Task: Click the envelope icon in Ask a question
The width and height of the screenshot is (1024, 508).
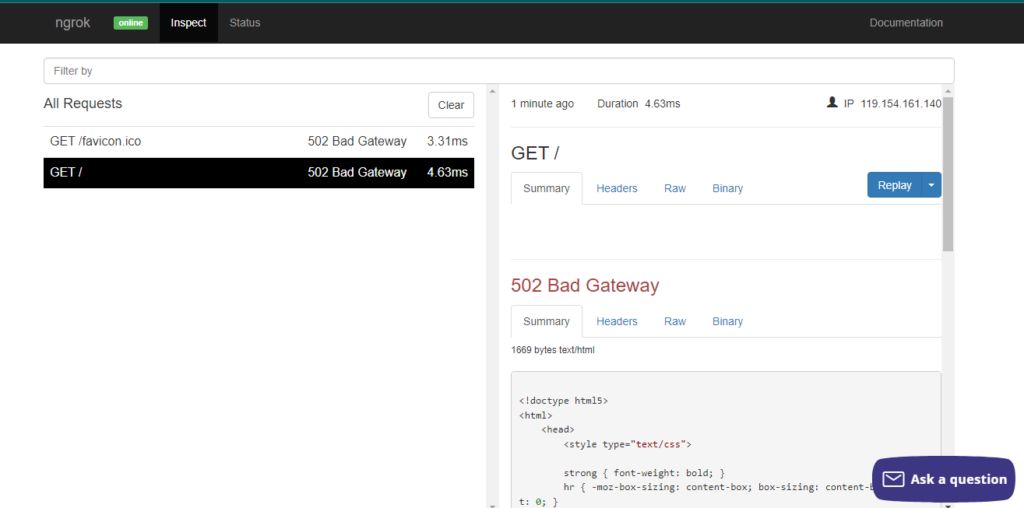Action: click(x=893, y=479)
